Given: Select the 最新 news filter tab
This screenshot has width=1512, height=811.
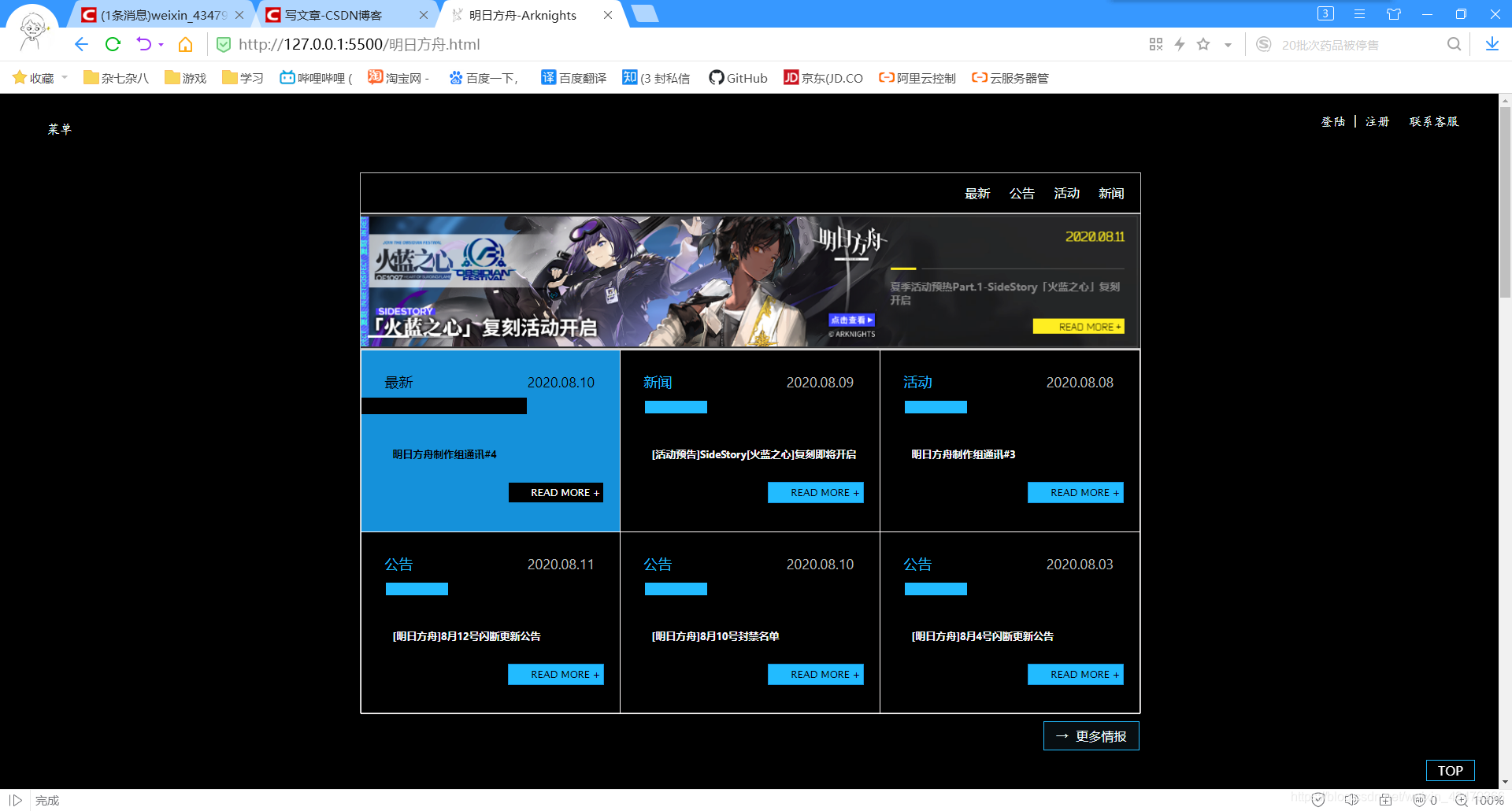Looking at the screenshot, I should [x=977, y=194].
